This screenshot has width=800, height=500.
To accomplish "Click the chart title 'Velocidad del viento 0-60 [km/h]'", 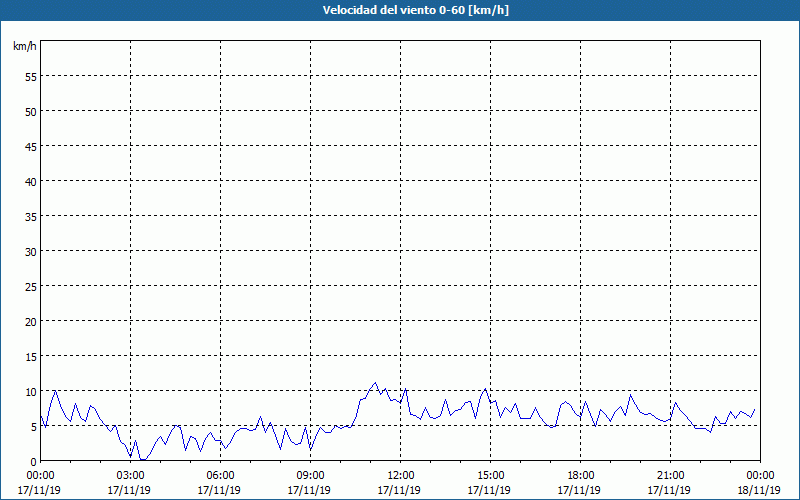I will [x=415, y=10].
